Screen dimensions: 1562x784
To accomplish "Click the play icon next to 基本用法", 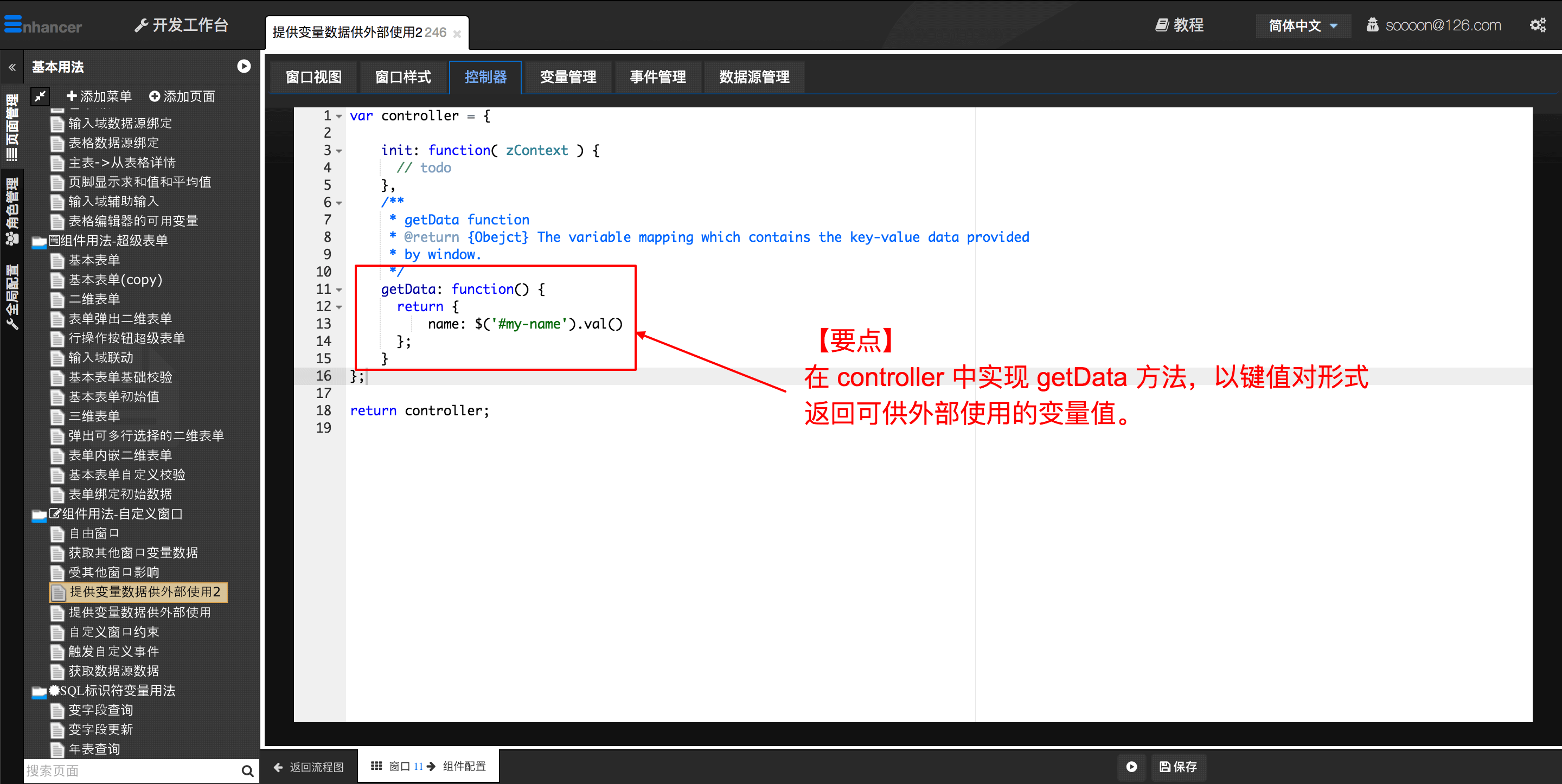I will (244, 66).
